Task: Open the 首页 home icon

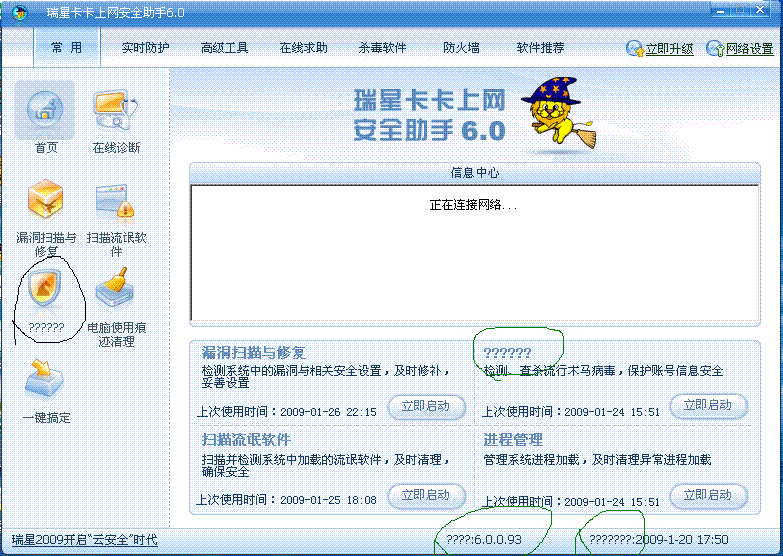Action: point(45,109)
